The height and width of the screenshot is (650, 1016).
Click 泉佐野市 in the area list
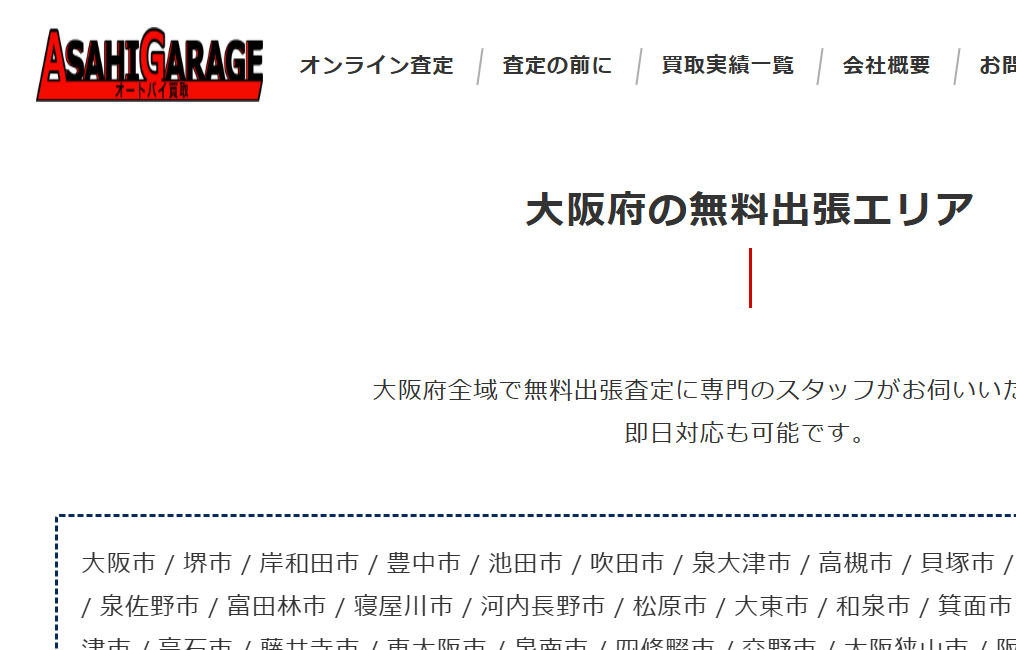pos(150,606)
